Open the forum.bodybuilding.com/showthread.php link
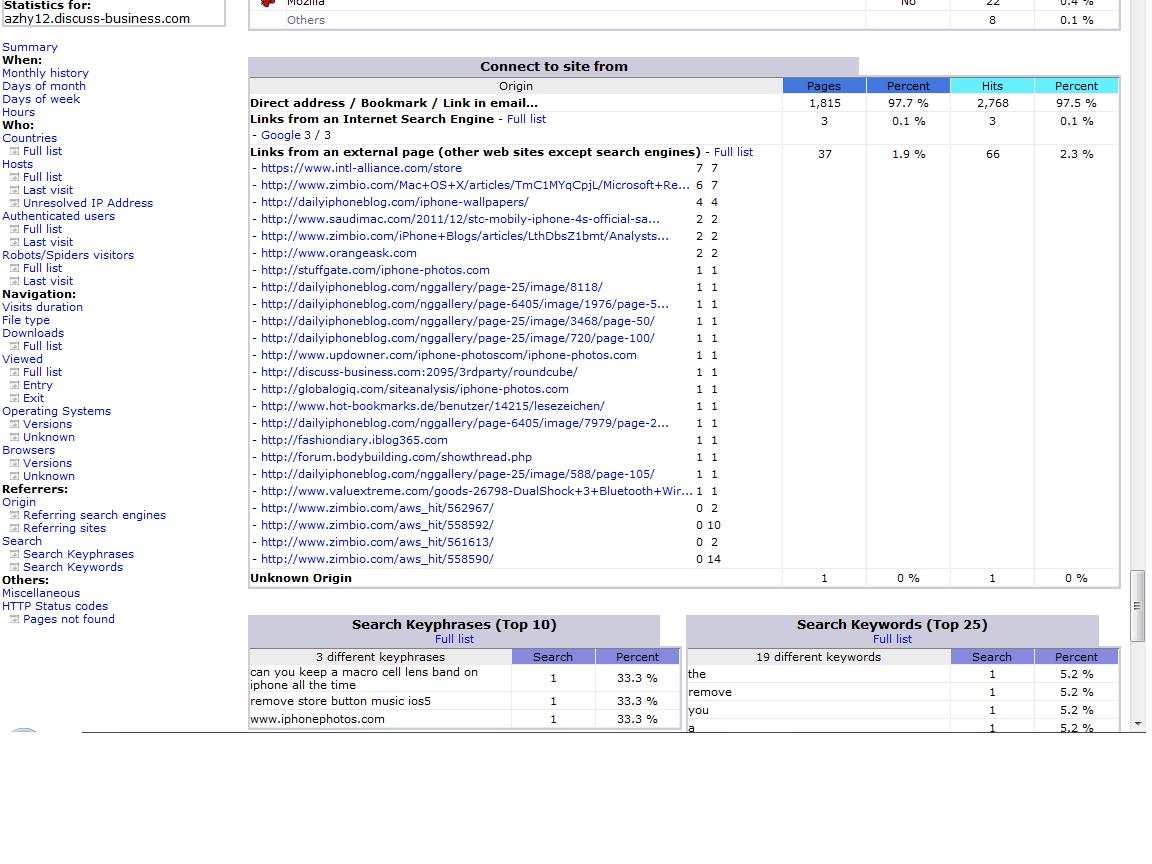1152x864 pixels. pyautogui.click(x=396, y=457)
